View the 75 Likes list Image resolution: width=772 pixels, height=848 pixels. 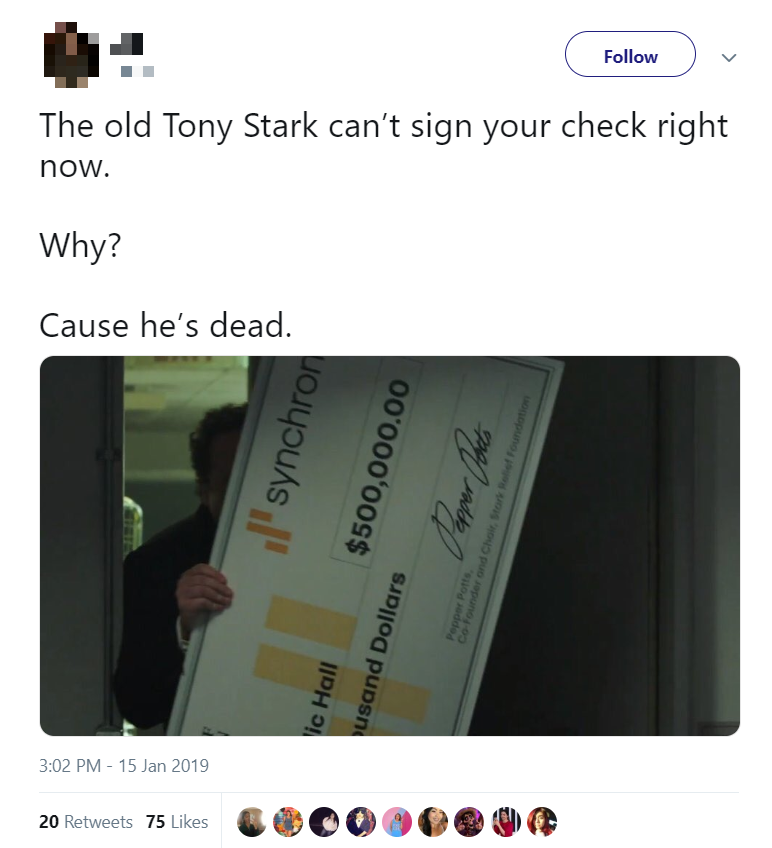[177, 822]
